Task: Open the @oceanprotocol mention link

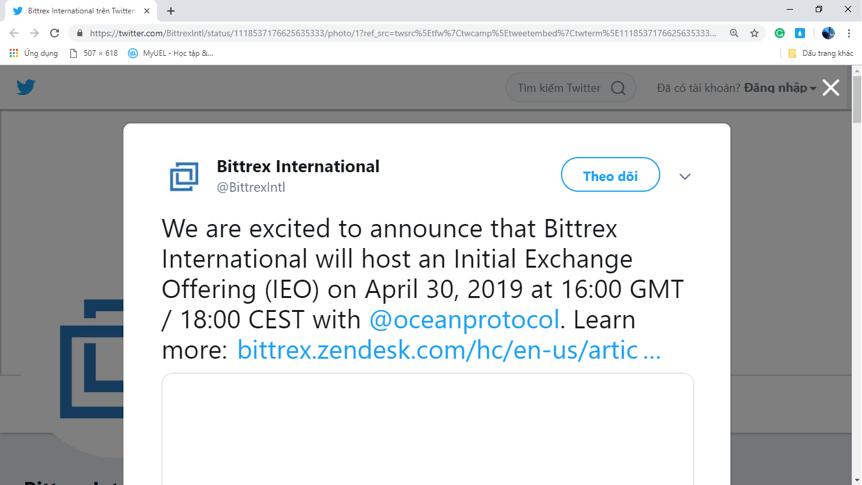Action: coord(464,319)
